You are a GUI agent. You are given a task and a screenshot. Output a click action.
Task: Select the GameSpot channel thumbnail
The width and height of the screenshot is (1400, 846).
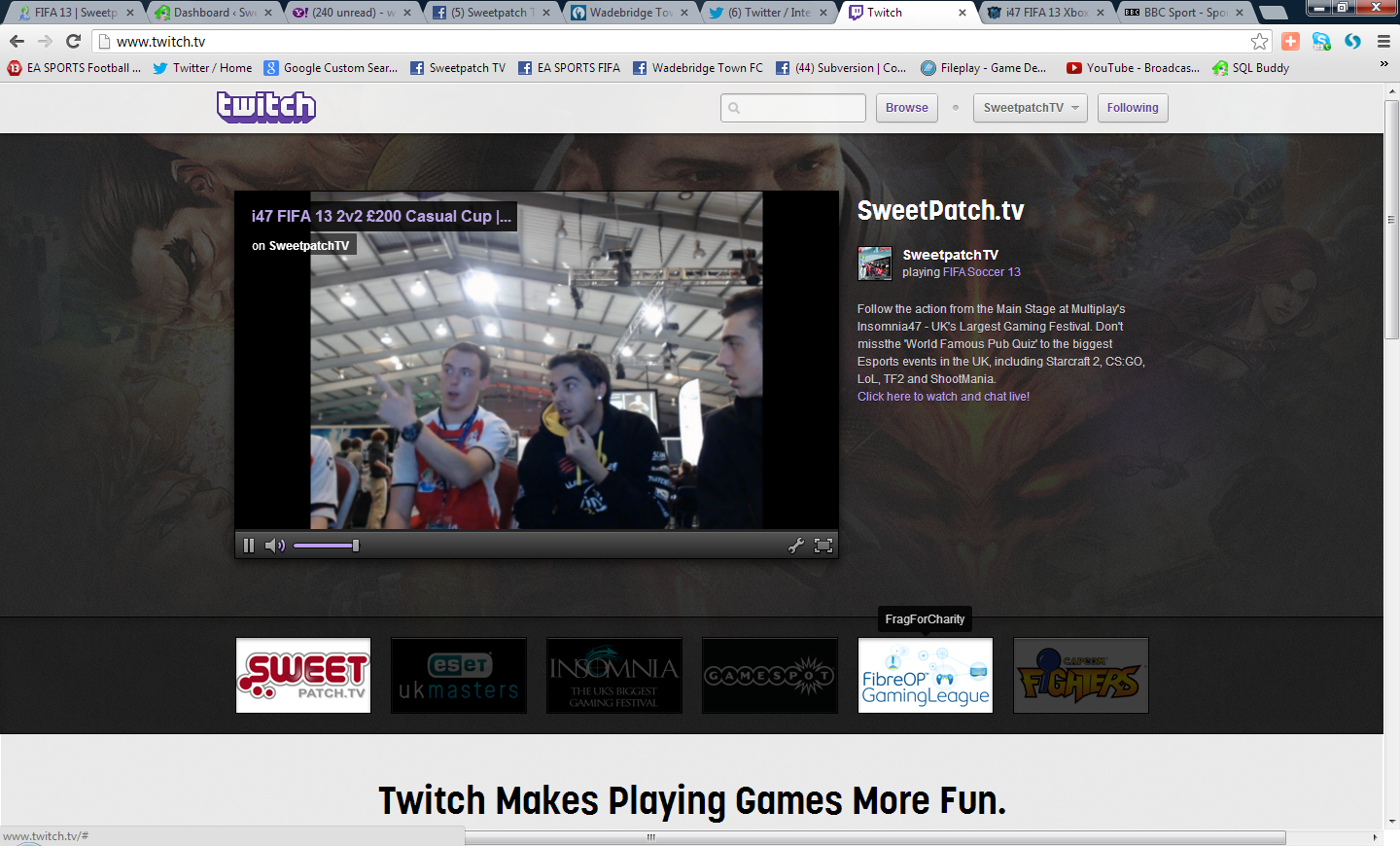[770, 676]
